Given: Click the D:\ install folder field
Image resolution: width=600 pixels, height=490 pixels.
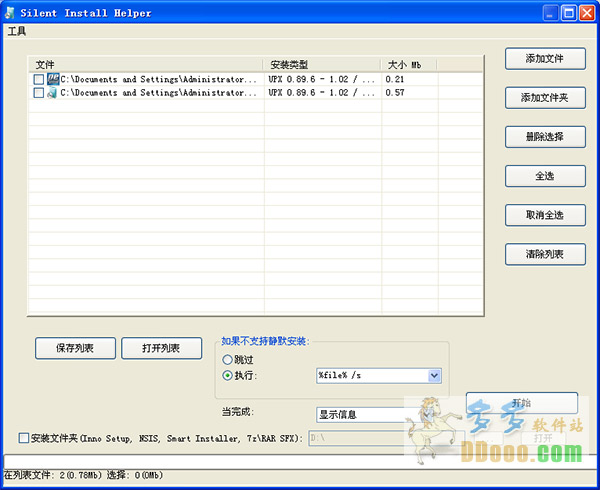Looking at the screenshot, I should pos(386,438).
